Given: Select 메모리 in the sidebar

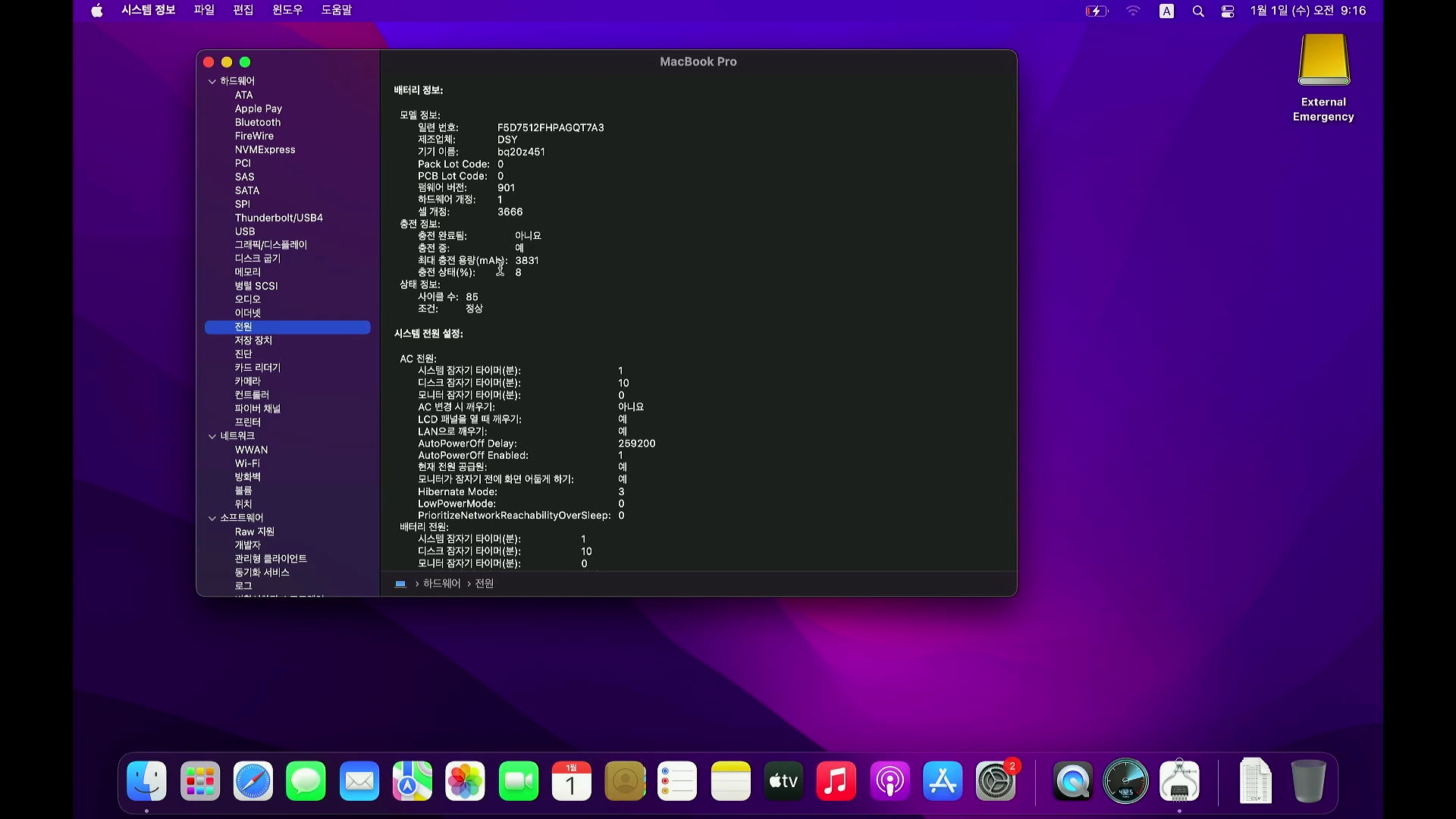Looking at the screenshot, I should (248, 272).
